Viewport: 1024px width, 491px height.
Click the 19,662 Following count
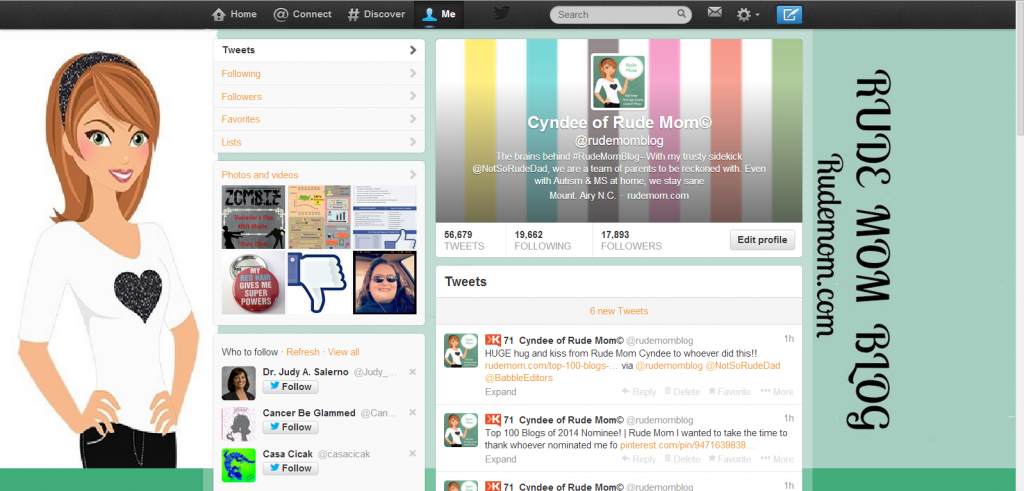pos(542,240)
